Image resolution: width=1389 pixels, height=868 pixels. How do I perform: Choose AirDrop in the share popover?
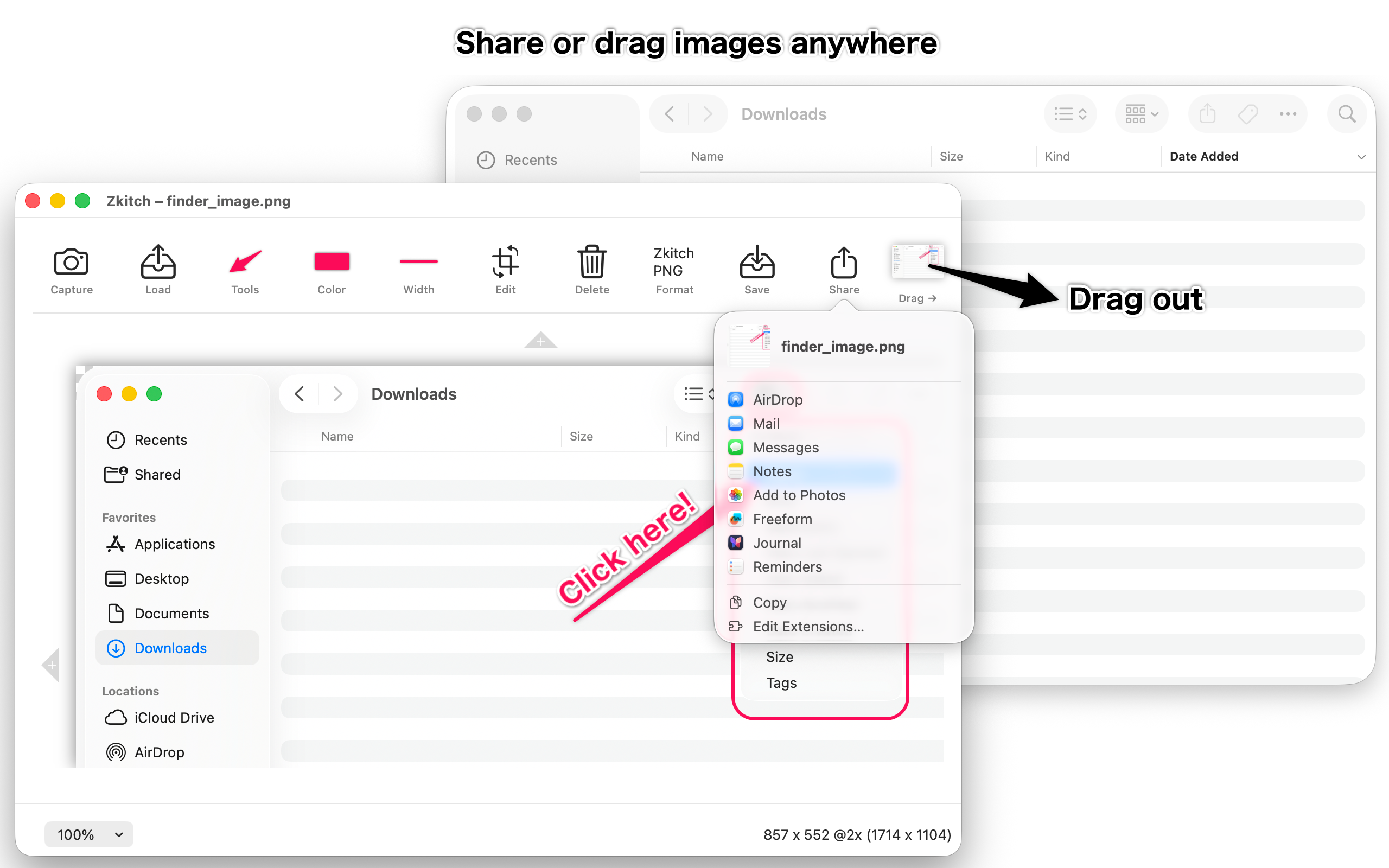click(x=777, y=400)
